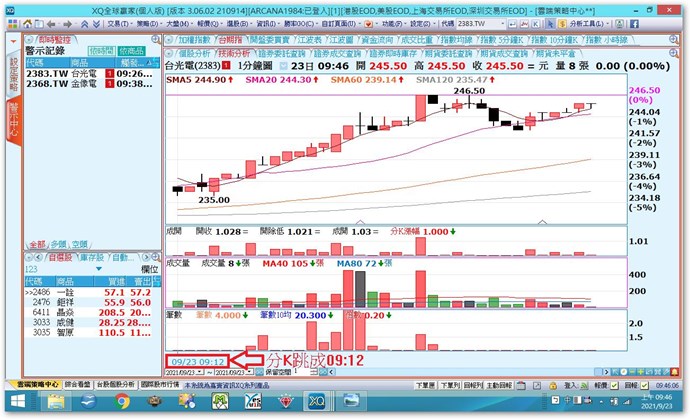Click the K-line chart toolbar icon

[x=536, y=24]
